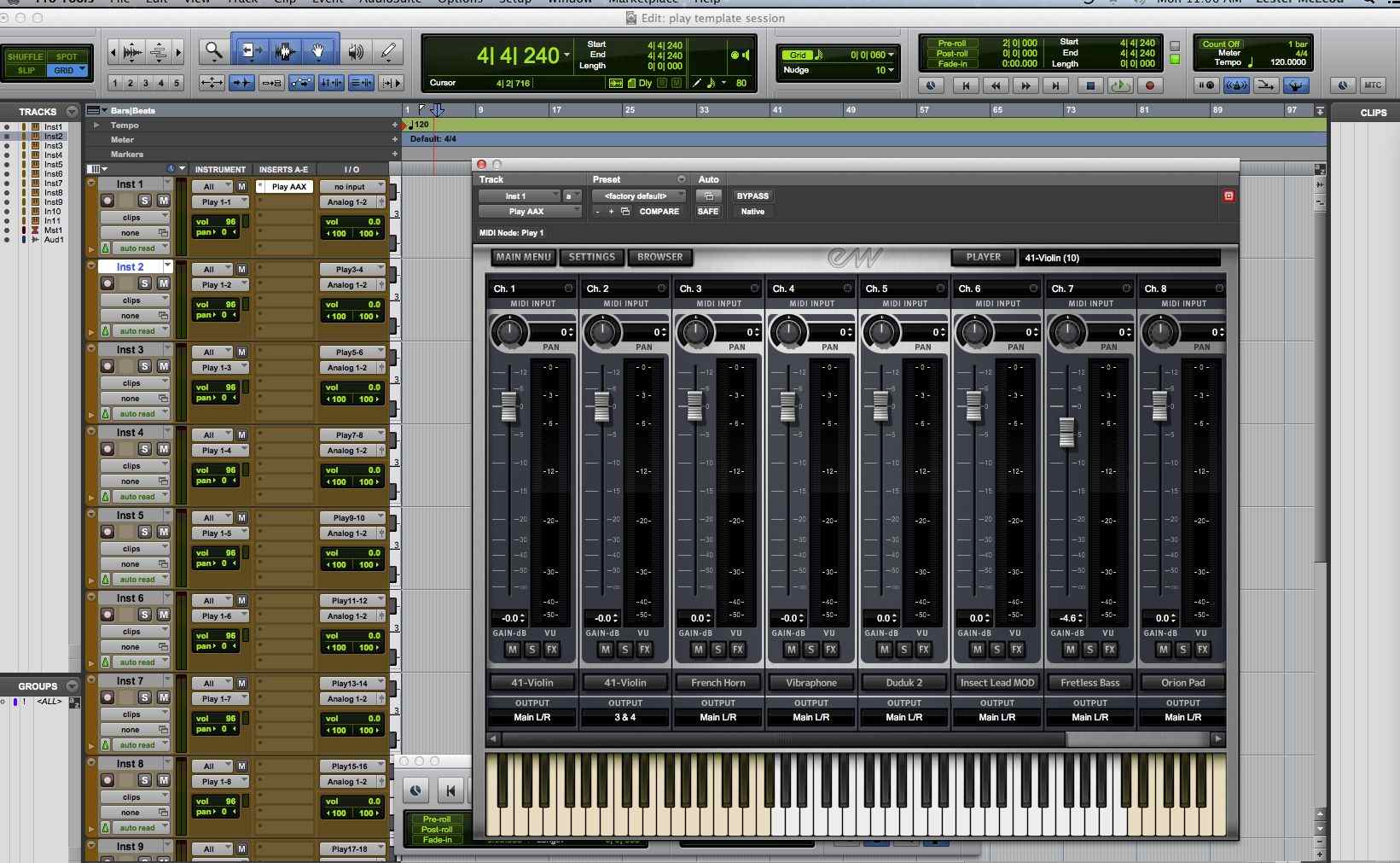Open FX for Ch. 3

click(x=738, y=650)
